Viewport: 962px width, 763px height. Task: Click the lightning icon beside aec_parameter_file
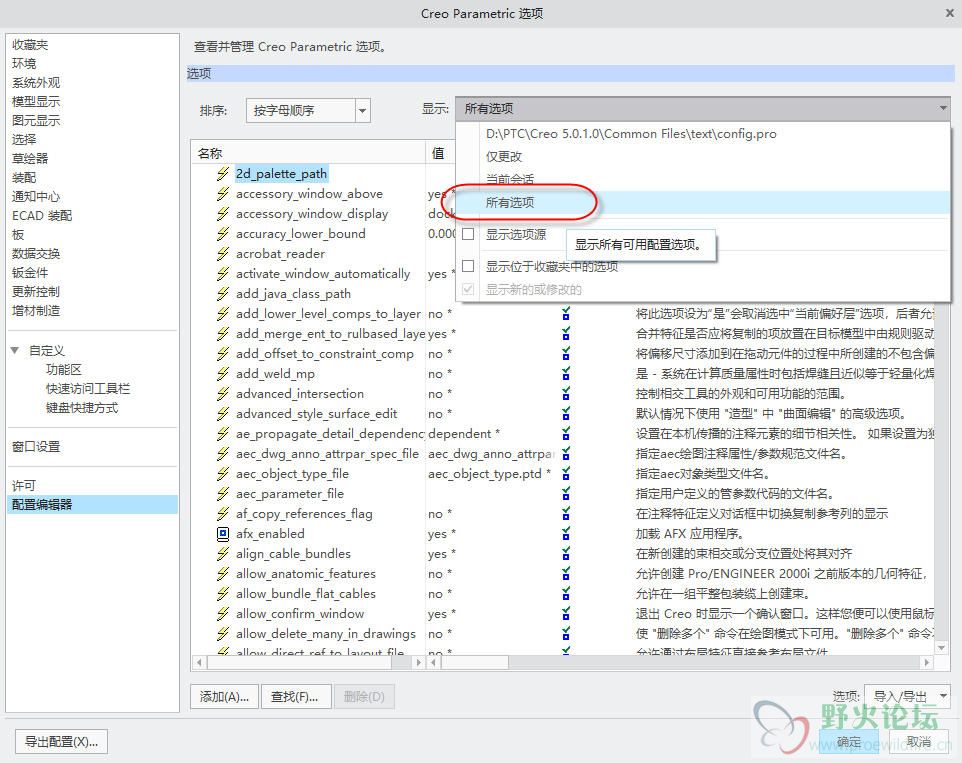tap(223, 494)
